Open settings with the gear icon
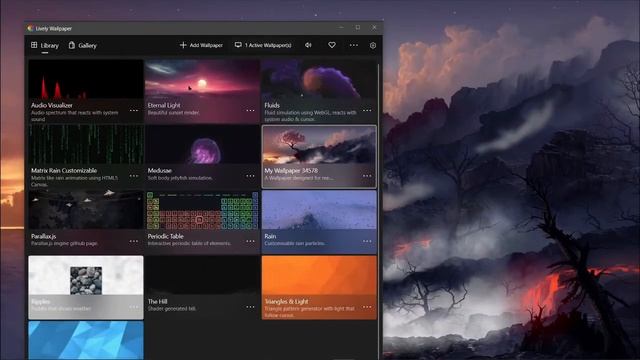Viewport: 640px width, 360px height. pyautogui.click(x=373, y=45)
